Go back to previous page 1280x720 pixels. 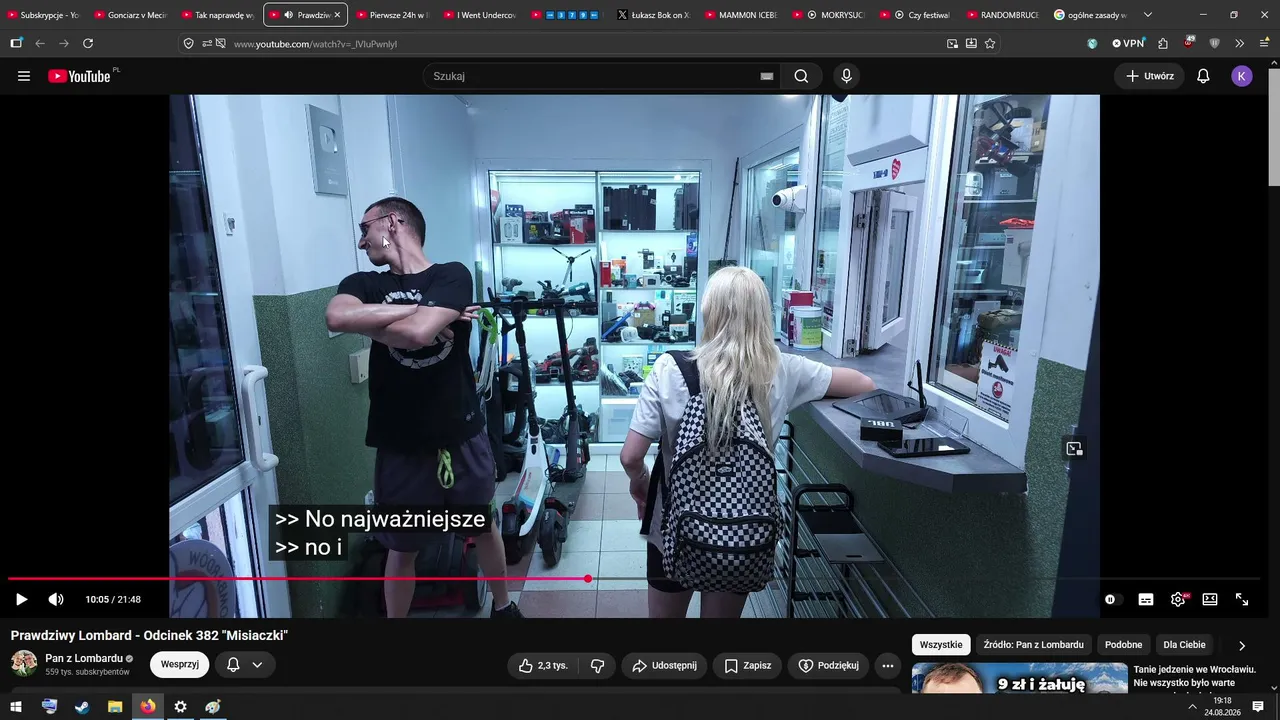[x=40, y=44]
